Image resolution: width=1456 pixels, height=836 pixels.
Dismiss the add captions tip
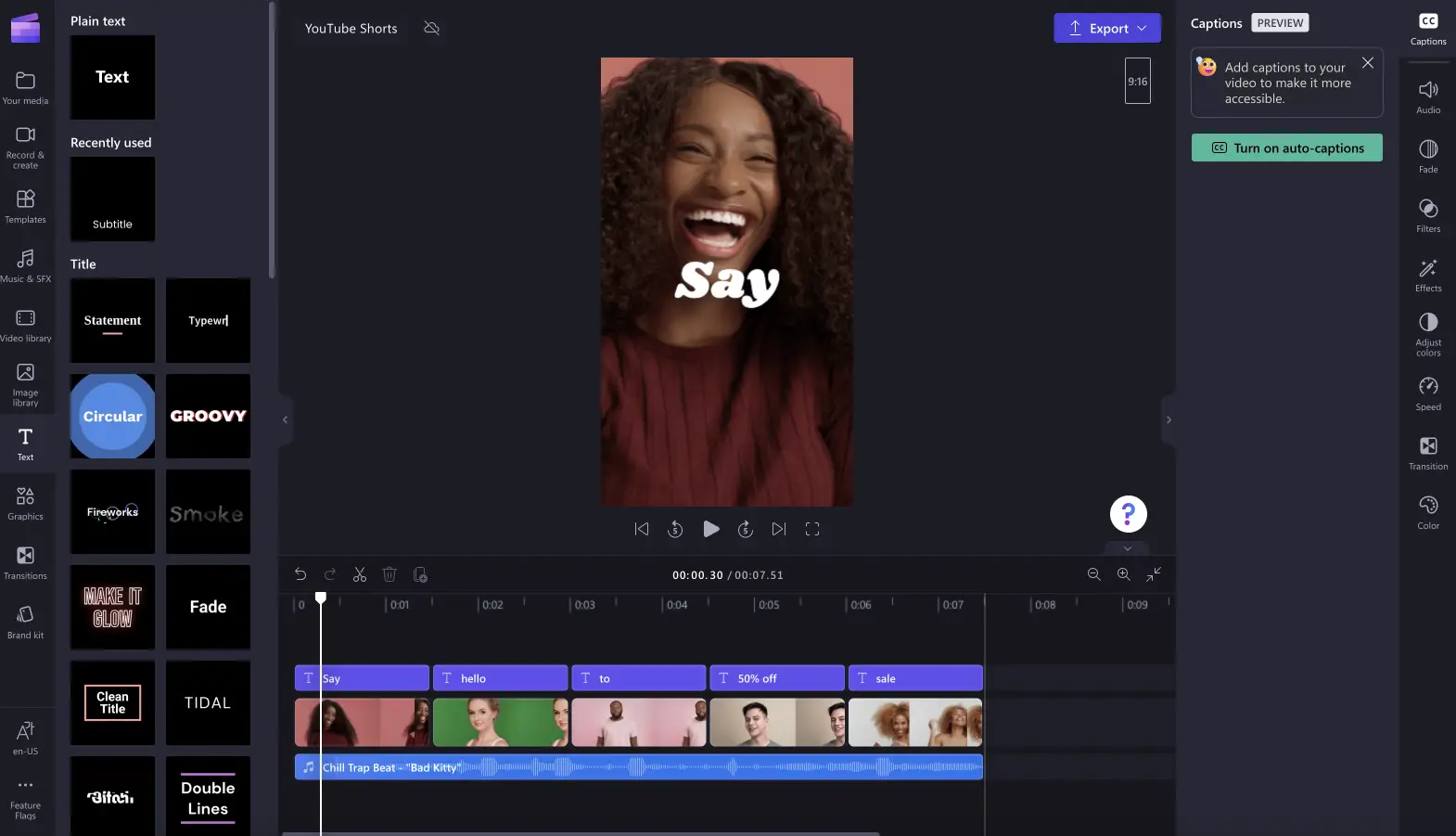[1368, 63]
